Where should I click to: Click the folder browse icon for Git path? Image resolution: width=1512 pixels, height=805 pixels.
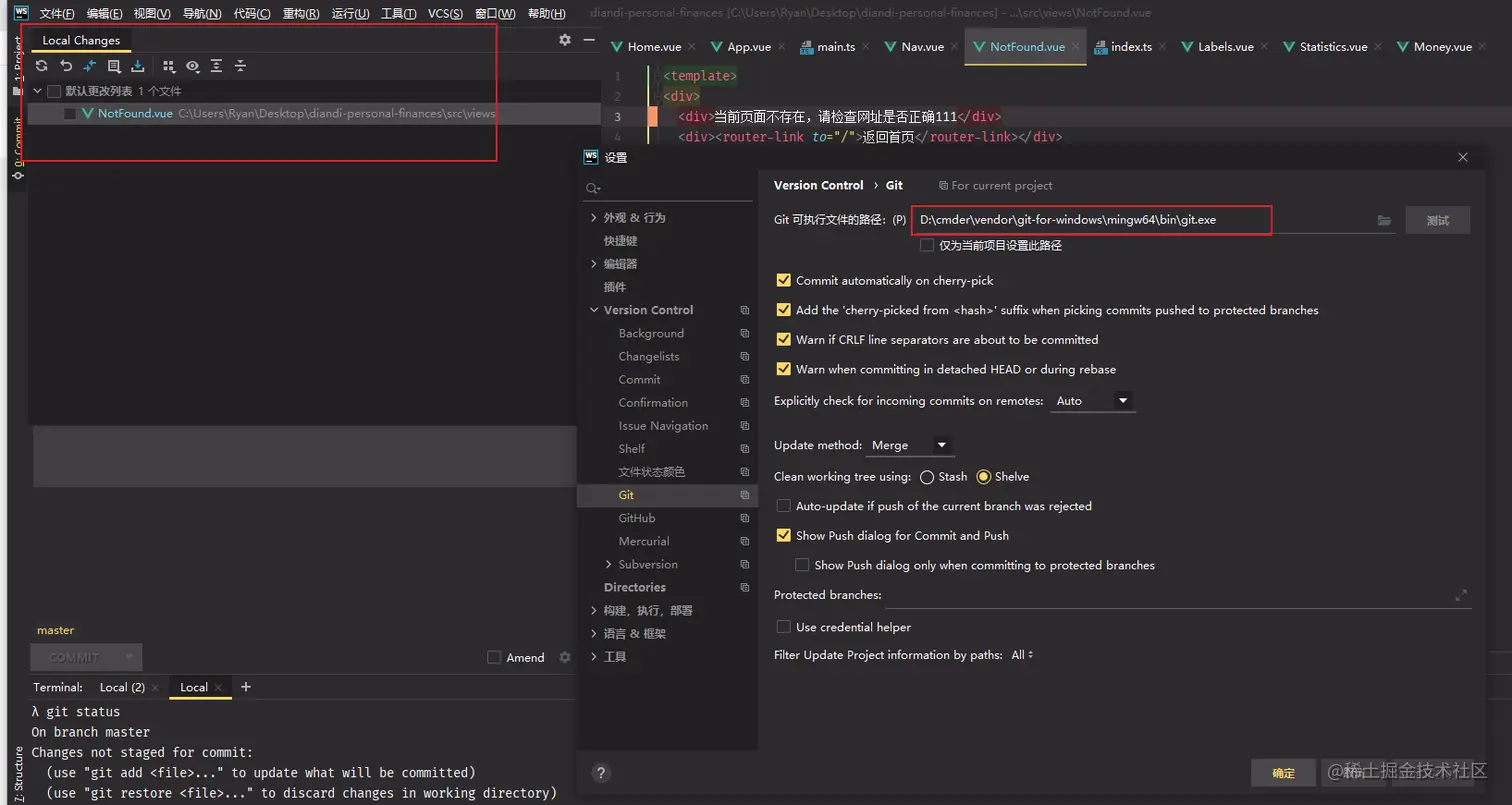coord(1384,220)
